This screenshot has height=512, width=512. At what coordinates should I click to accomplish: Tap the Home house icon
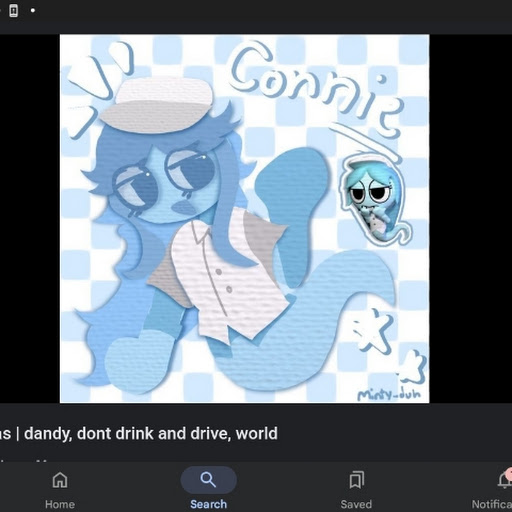(x=60, y=480)
